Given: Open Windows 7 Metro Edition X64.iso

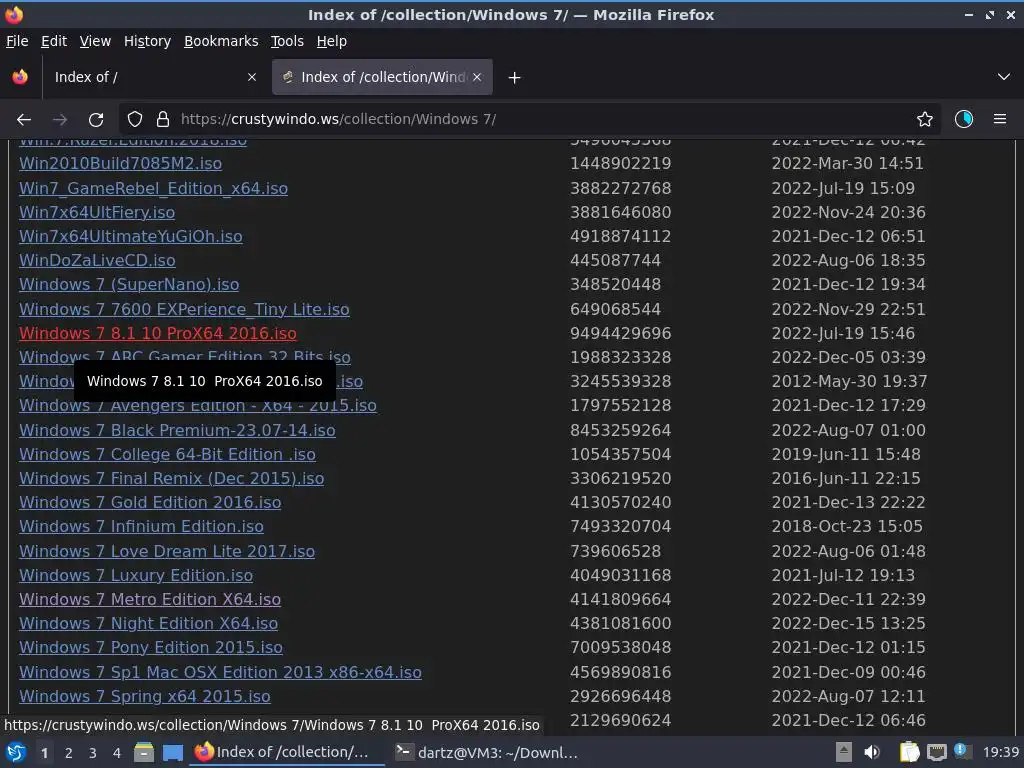Looking at the screenshot, I should [150, 600].
